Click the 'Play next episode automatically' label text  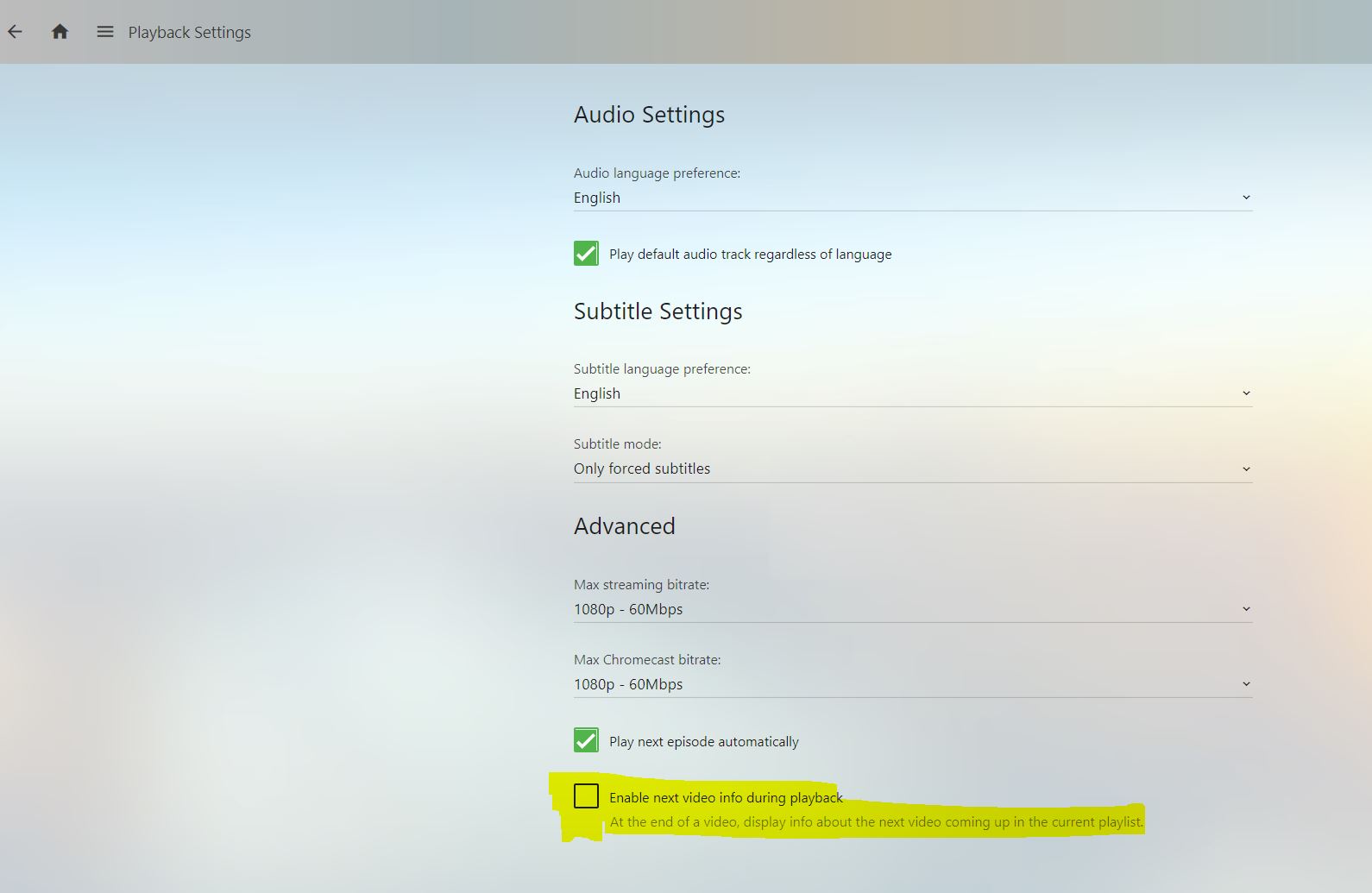pos(704,741)
